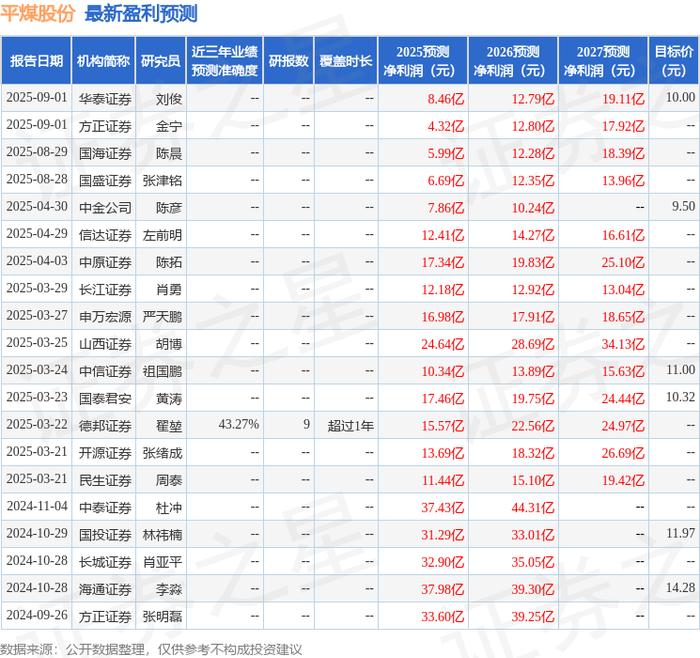The image size is (700, 658).
Task: Select analyst 金宁 cell
Action: [x=169, y=126]
